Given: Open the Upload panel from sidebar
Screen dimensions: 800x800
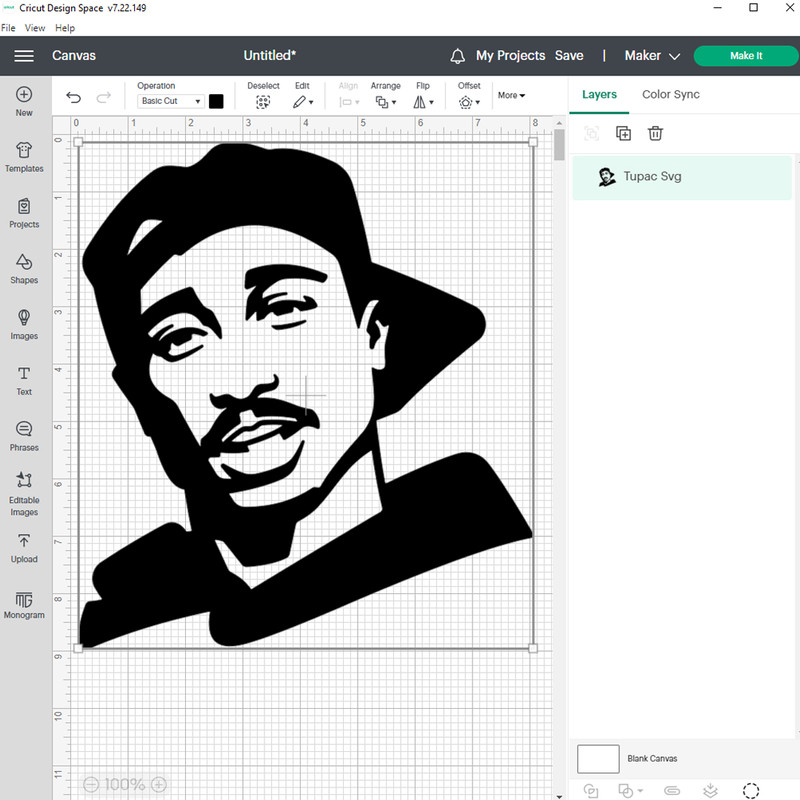Looking at the screenshot, I should [24, 547].
